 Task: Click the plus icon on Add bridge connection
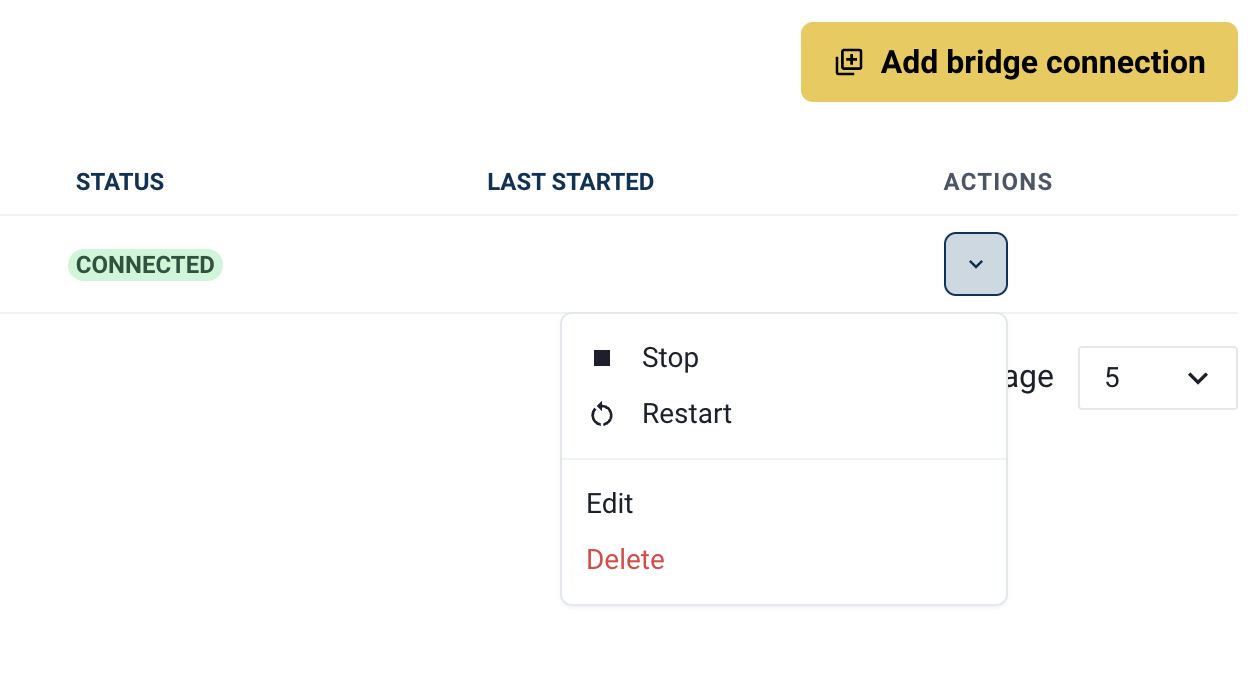[x=849, y=62]
